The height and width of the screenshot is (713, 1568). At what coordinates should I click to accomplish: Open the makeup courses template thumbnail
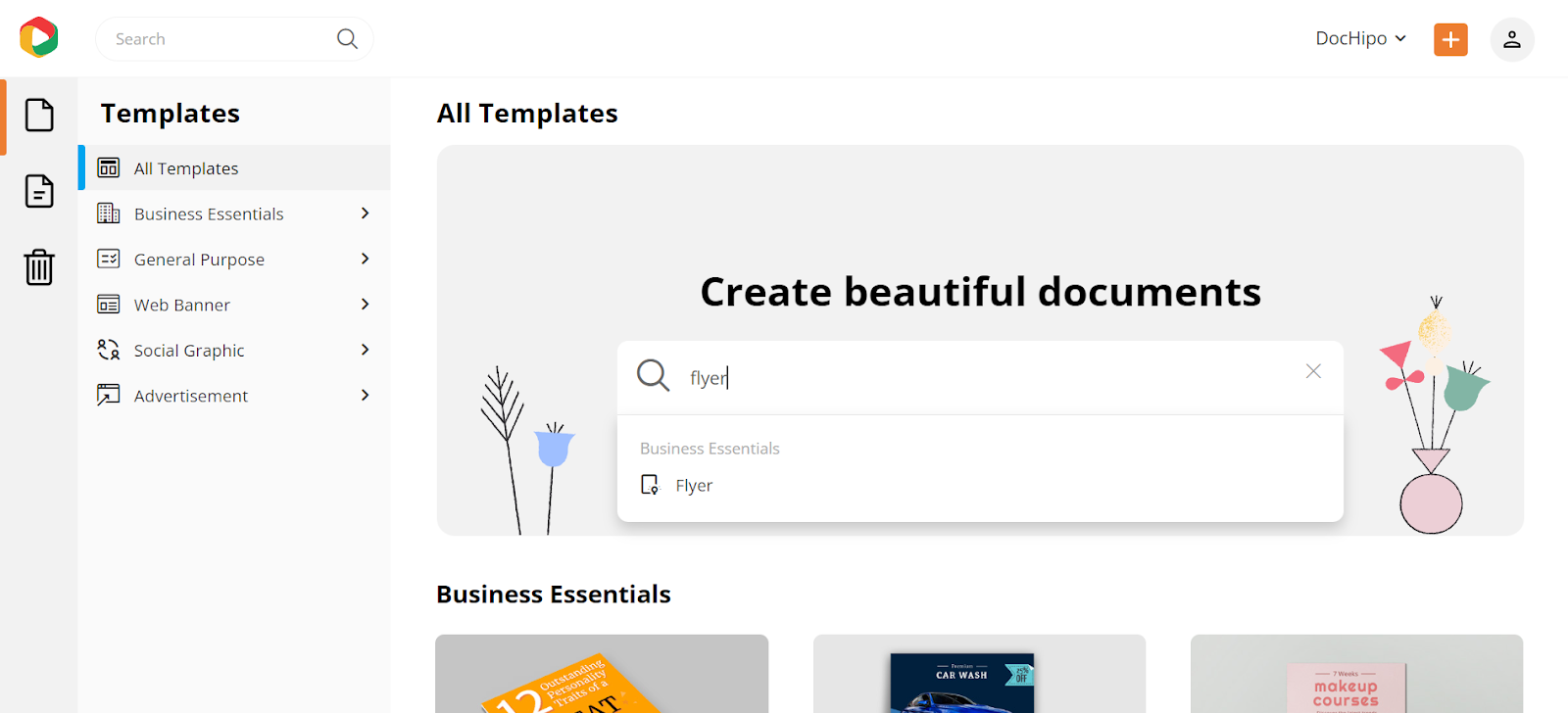tap(1356, 674)
